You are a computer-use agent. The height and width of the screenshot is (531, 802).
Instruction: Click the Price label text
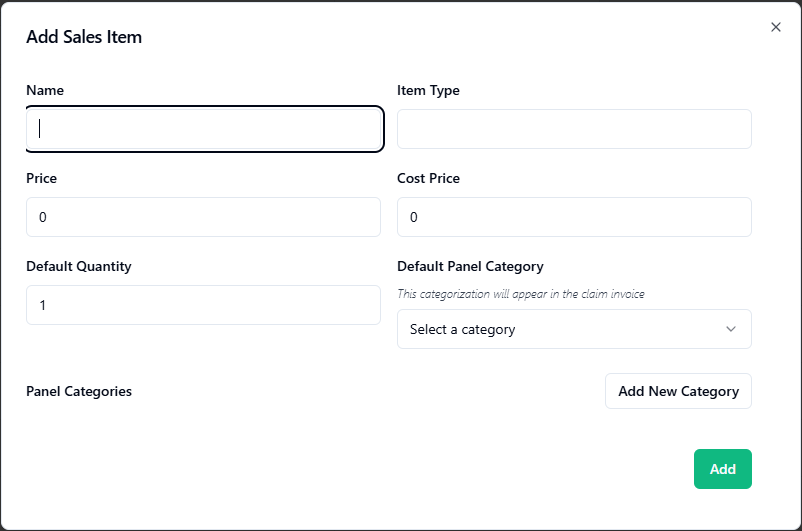click(42, 178)
